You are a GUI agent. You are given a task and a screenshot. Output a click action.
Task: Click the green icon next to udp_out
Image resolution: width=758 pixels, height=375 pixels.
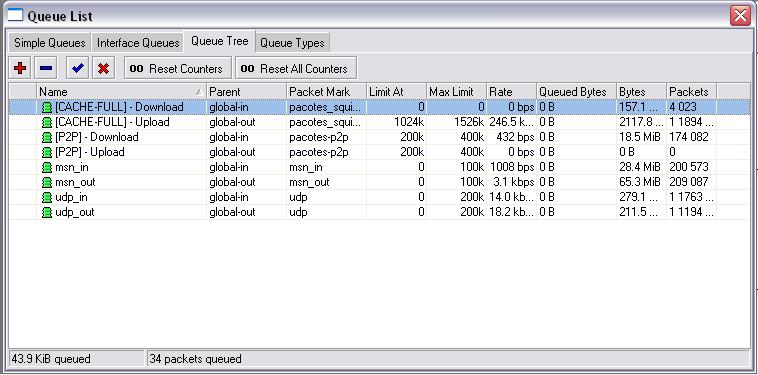click(47, 212)
